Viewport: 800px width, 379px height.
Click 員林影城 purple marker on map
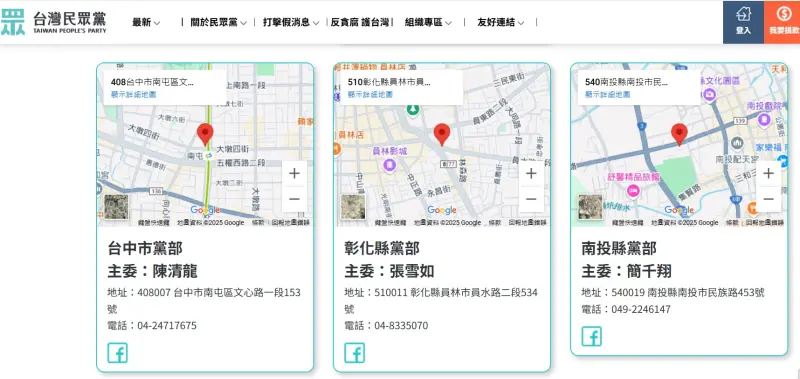(390, 165)
